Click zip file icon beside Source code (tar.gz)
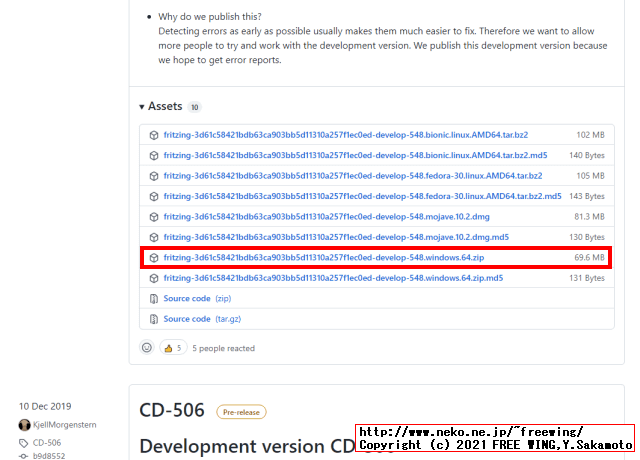Screen dimensions: 640x460 point(154,319)
